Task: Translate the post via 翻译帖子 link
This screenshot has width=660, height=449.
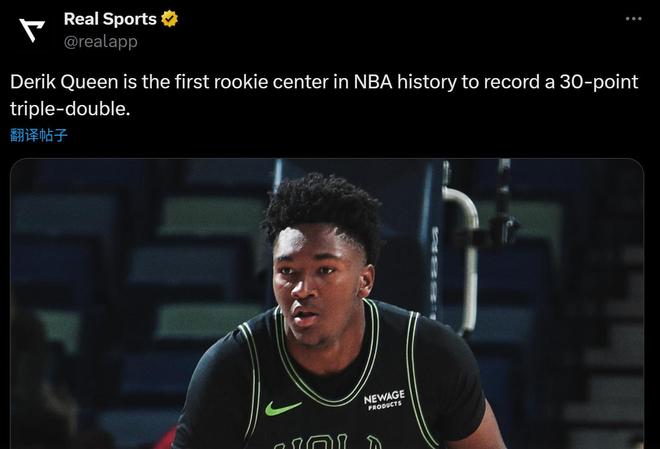Action: tap(38, 135)
